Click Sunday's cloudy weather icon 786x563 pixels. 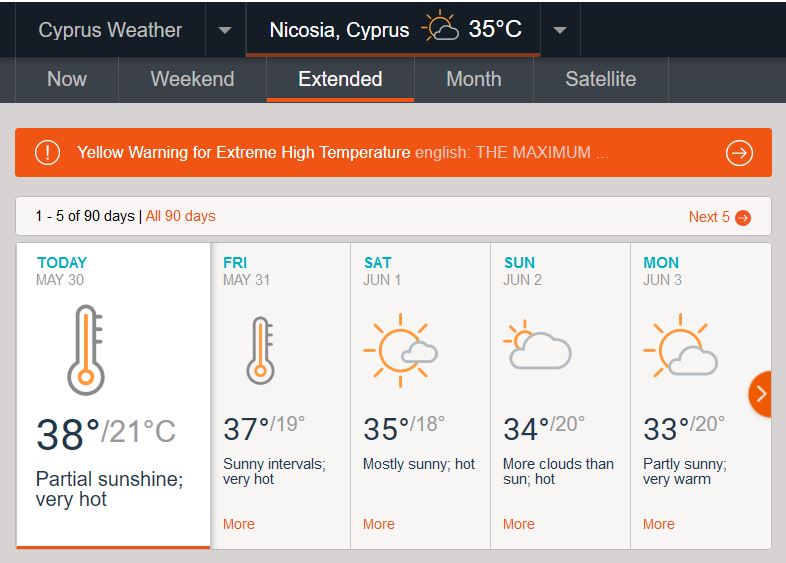coord(537,346)
